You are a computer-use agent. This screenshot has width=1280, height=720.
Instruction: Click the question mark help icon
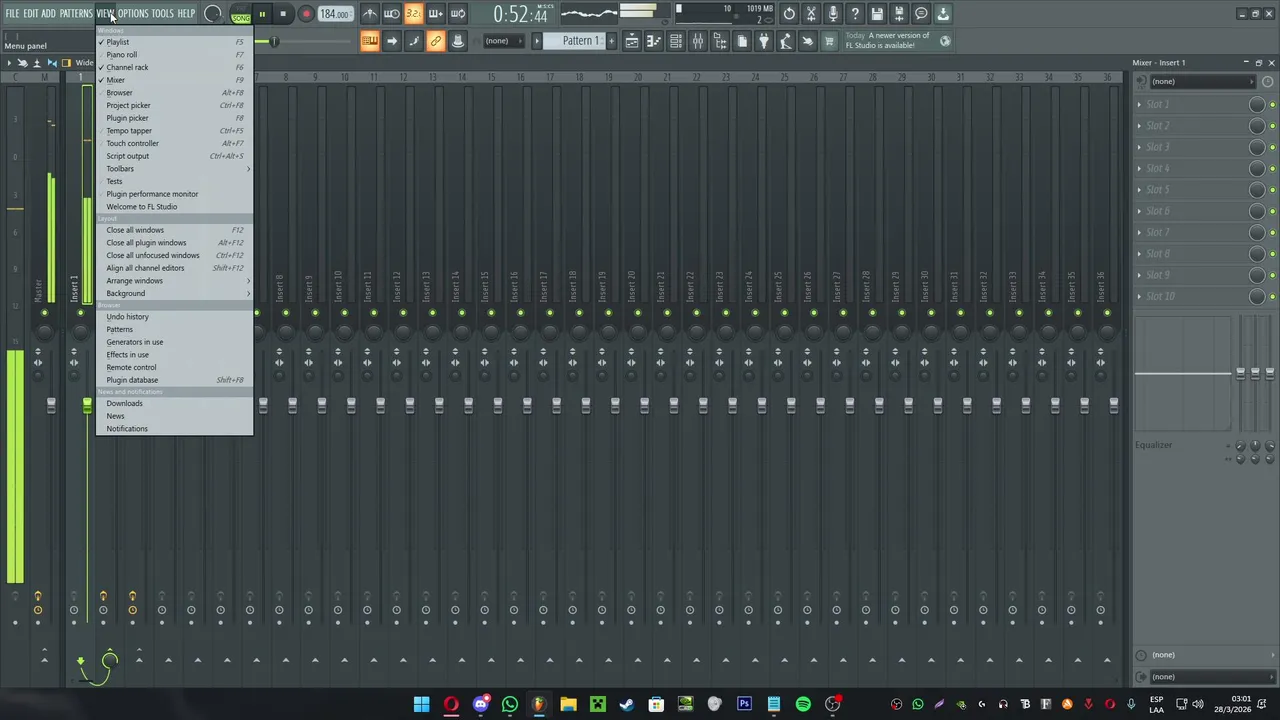[x=855, y=14]
